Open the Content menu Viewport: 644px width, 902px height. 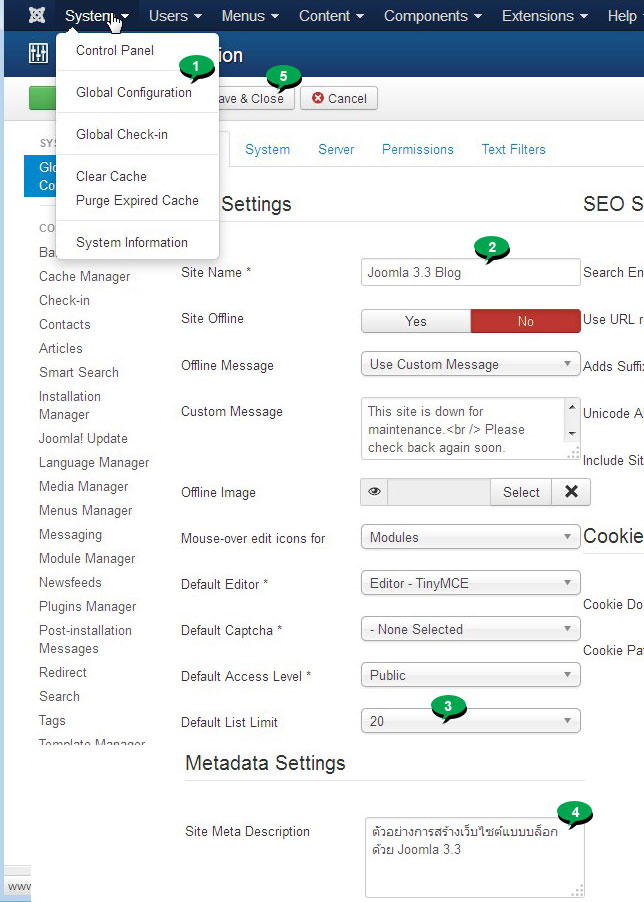point(331,16)
